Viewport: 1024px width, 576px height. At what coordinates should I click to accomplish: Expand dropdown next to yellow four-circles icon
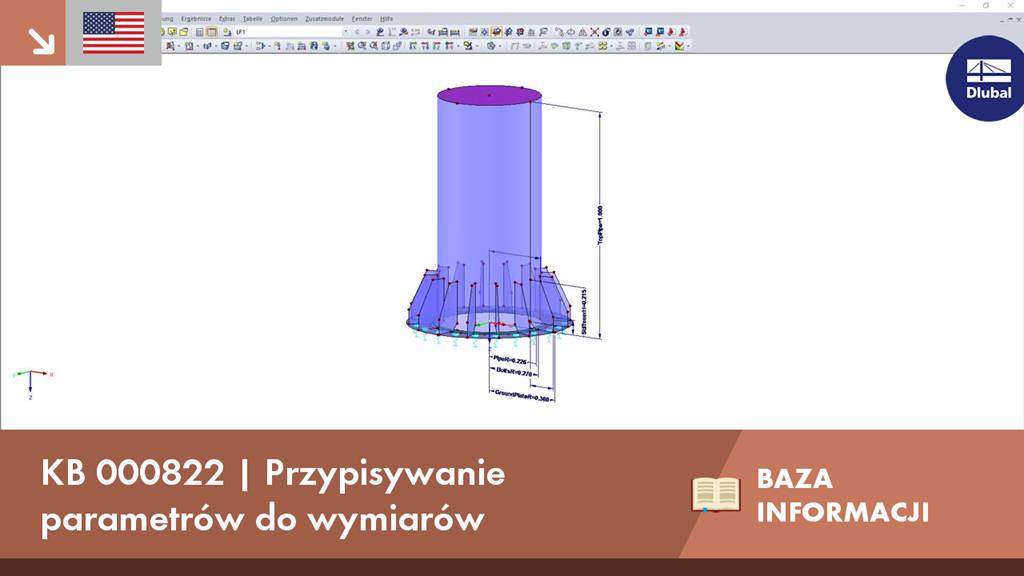click(611, 46)
